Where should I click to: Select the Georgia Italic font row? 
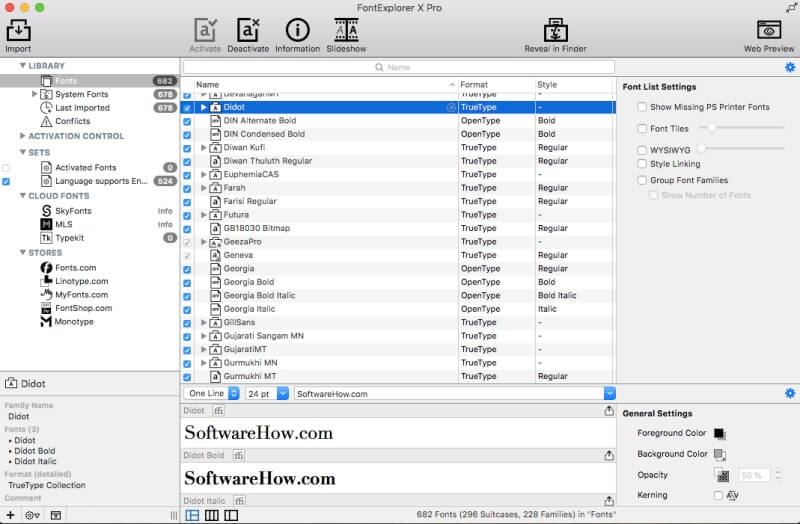point(397,309)
